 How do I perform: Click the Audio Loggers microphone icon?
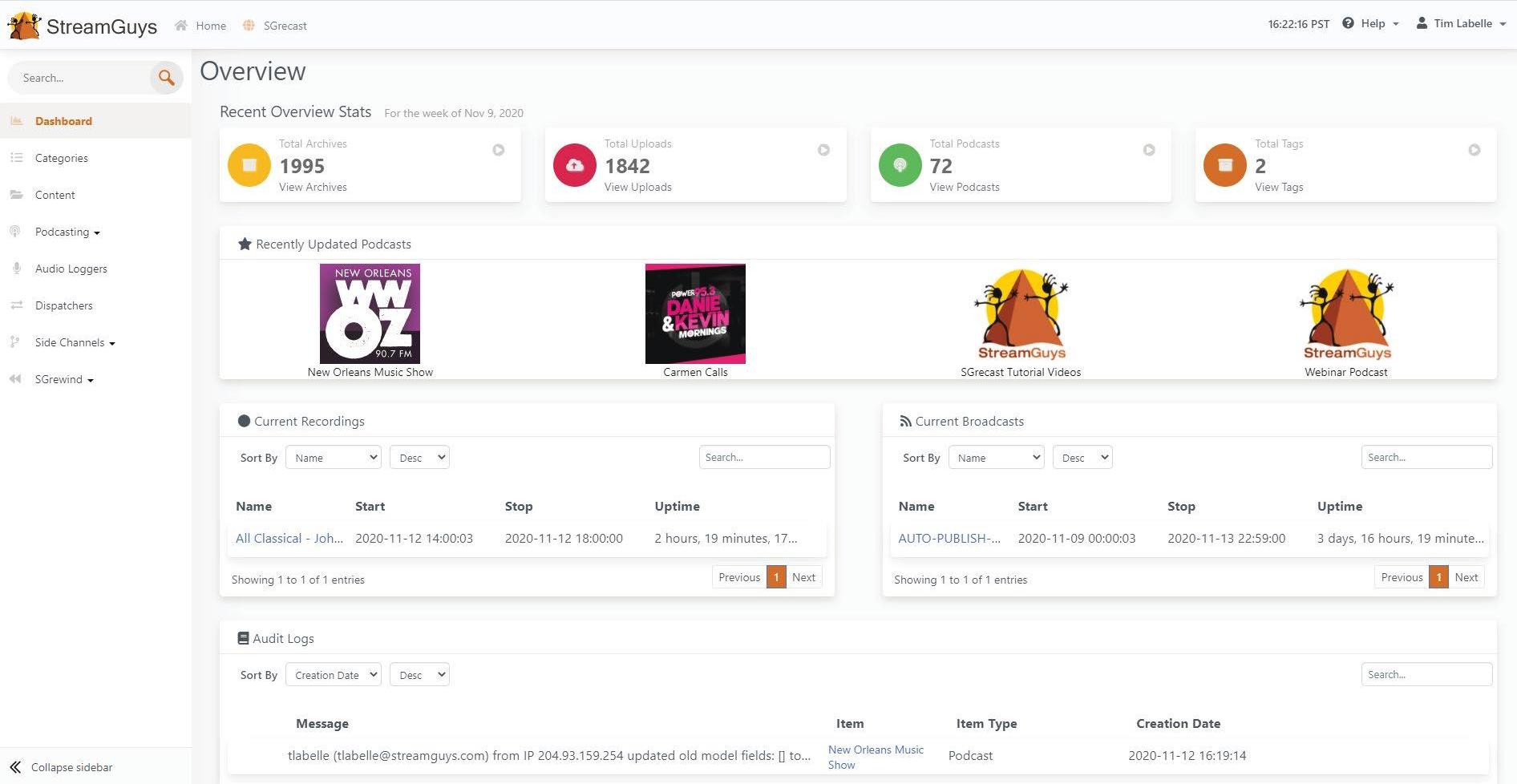click(x=16, y=269)
